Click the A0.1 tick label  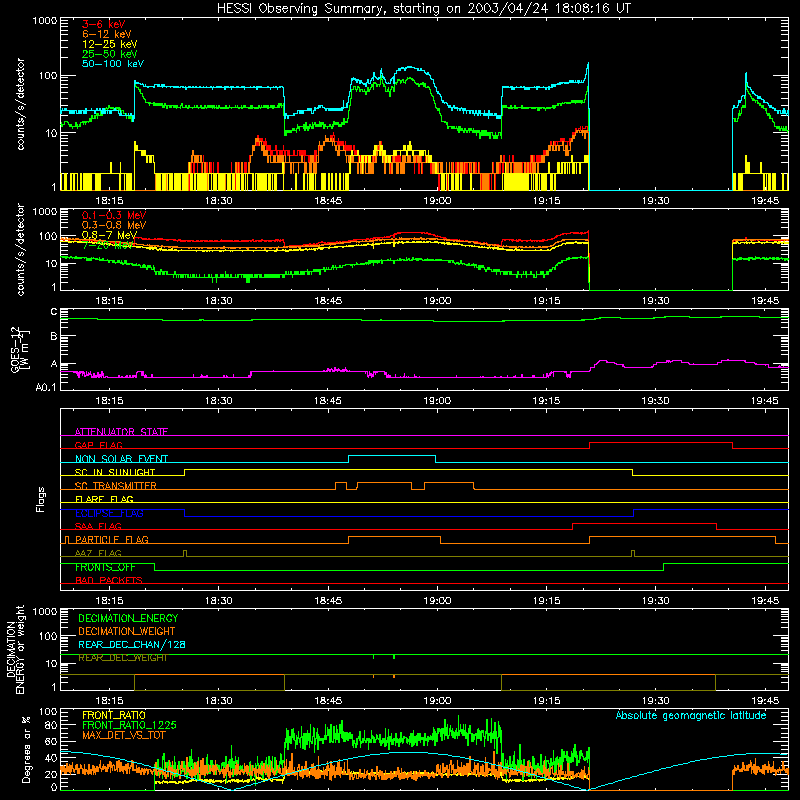coord(46,388)
